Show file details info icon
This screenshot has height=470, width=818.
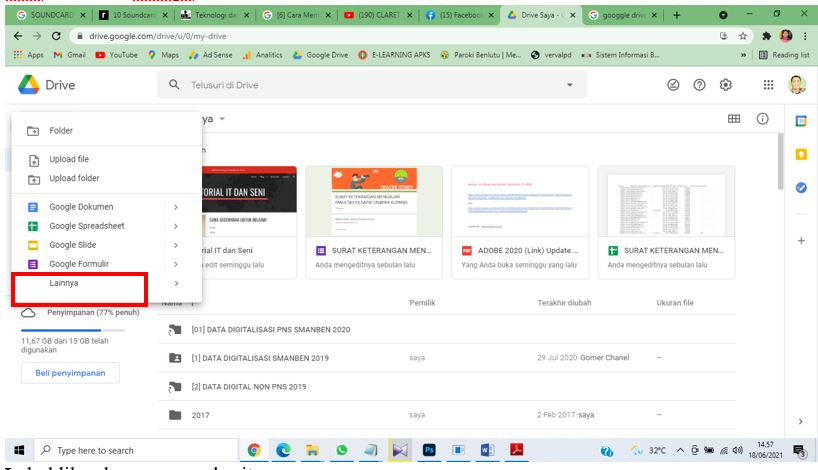pyautogui.click(x=762, y=119)
